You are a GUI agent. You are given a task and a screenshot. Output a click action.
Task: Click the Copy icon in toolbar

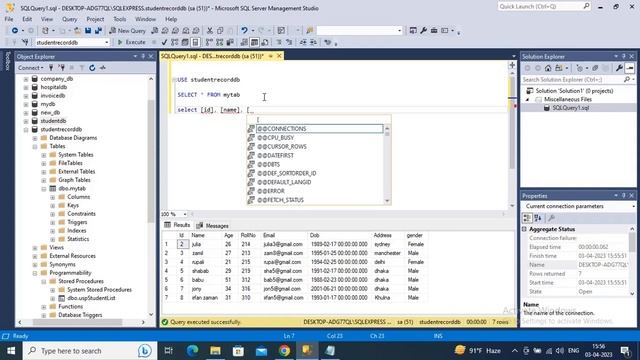[x=220, y=31]
